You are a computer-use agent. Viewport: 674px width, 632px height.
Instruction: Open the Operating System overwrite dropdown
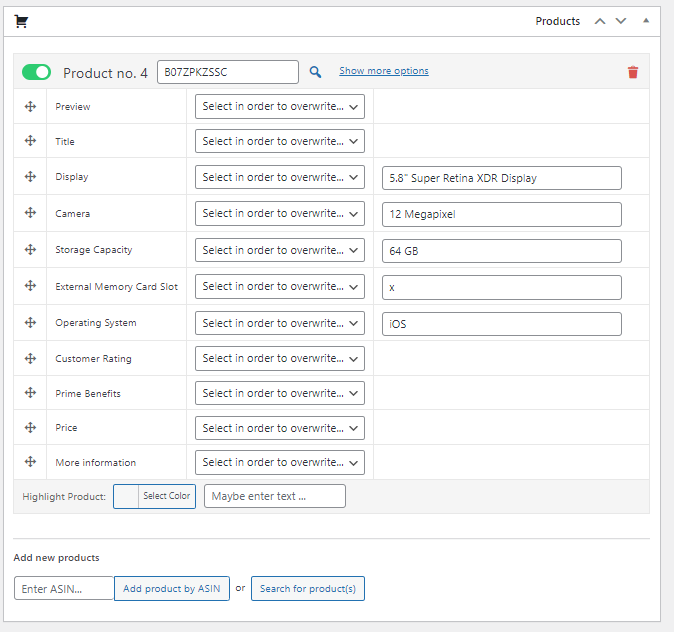point(280,323)
